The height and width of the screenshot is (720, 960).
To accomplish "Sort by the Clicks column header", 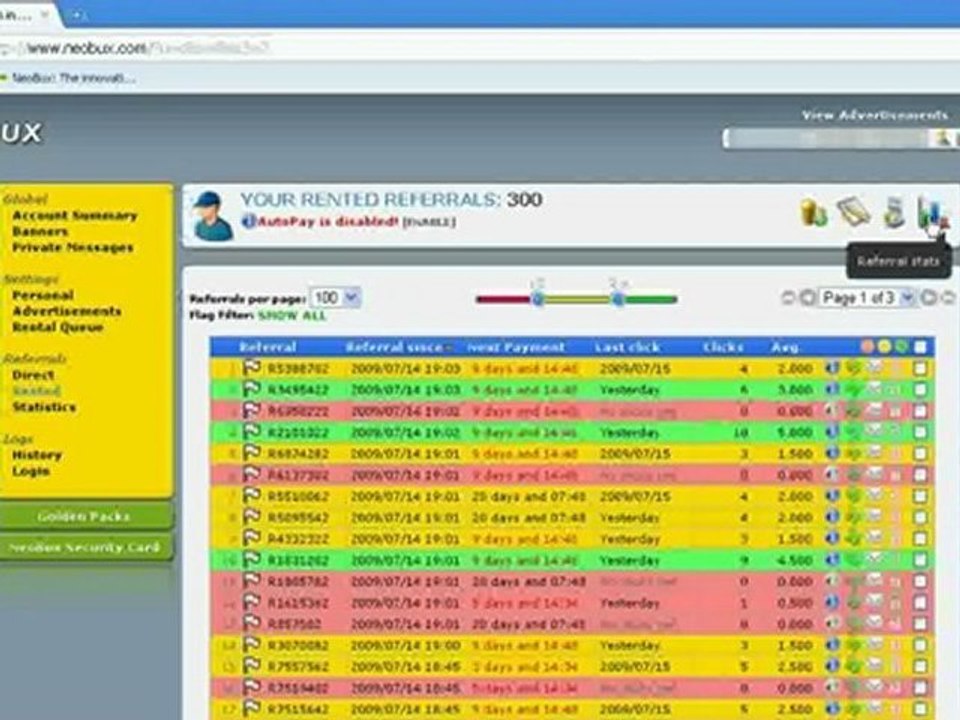I will [723, 347].
